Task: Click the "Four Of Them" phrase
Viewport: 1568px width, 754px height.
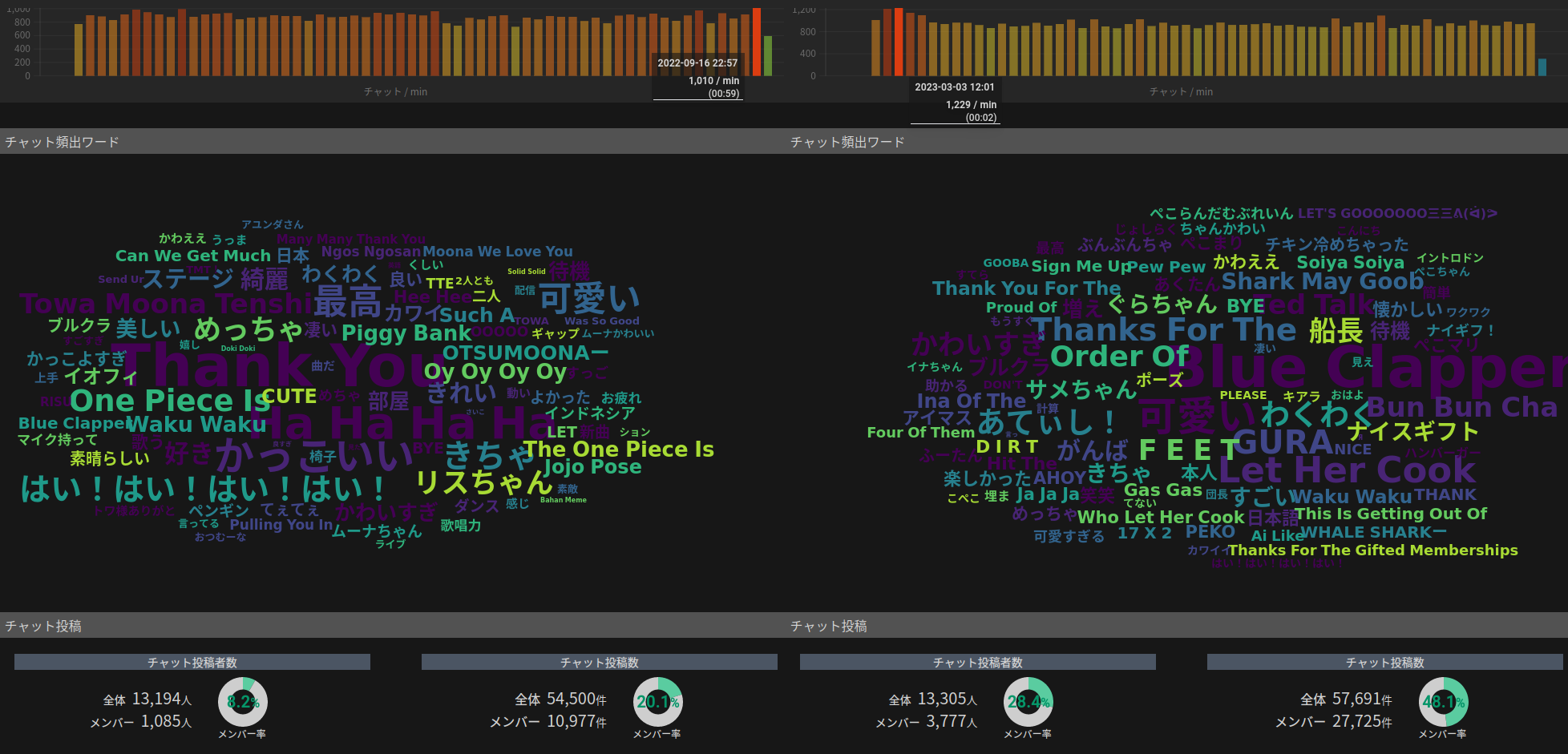Action: click(921, 433)
